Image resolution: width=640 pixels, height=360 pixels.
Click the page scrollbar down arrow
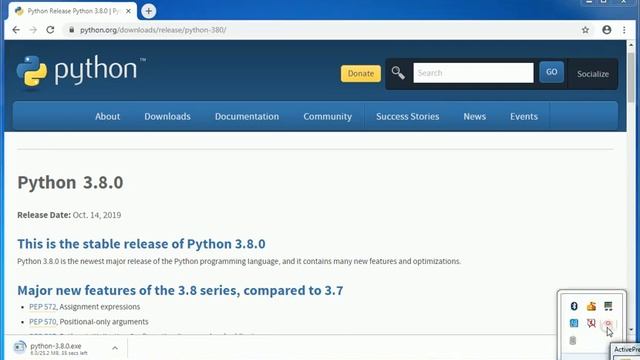tap(631, 330)
